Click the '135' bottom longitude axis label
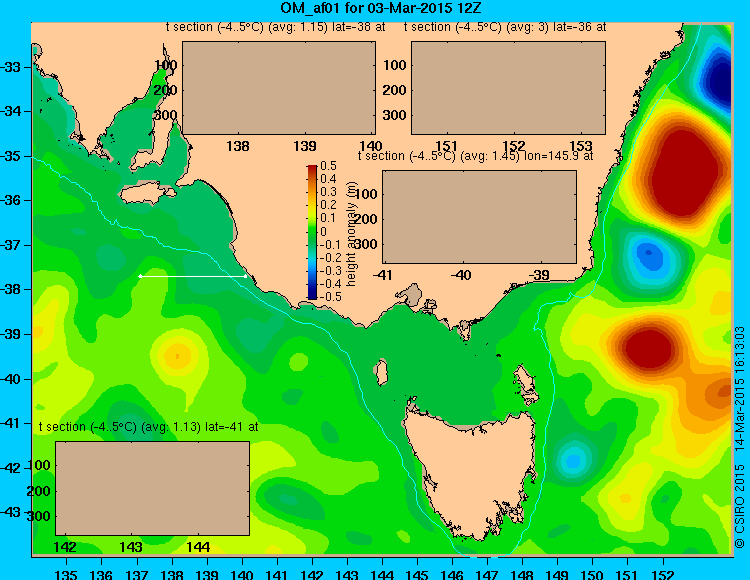The image size is (750, 580). coord(66,574)
